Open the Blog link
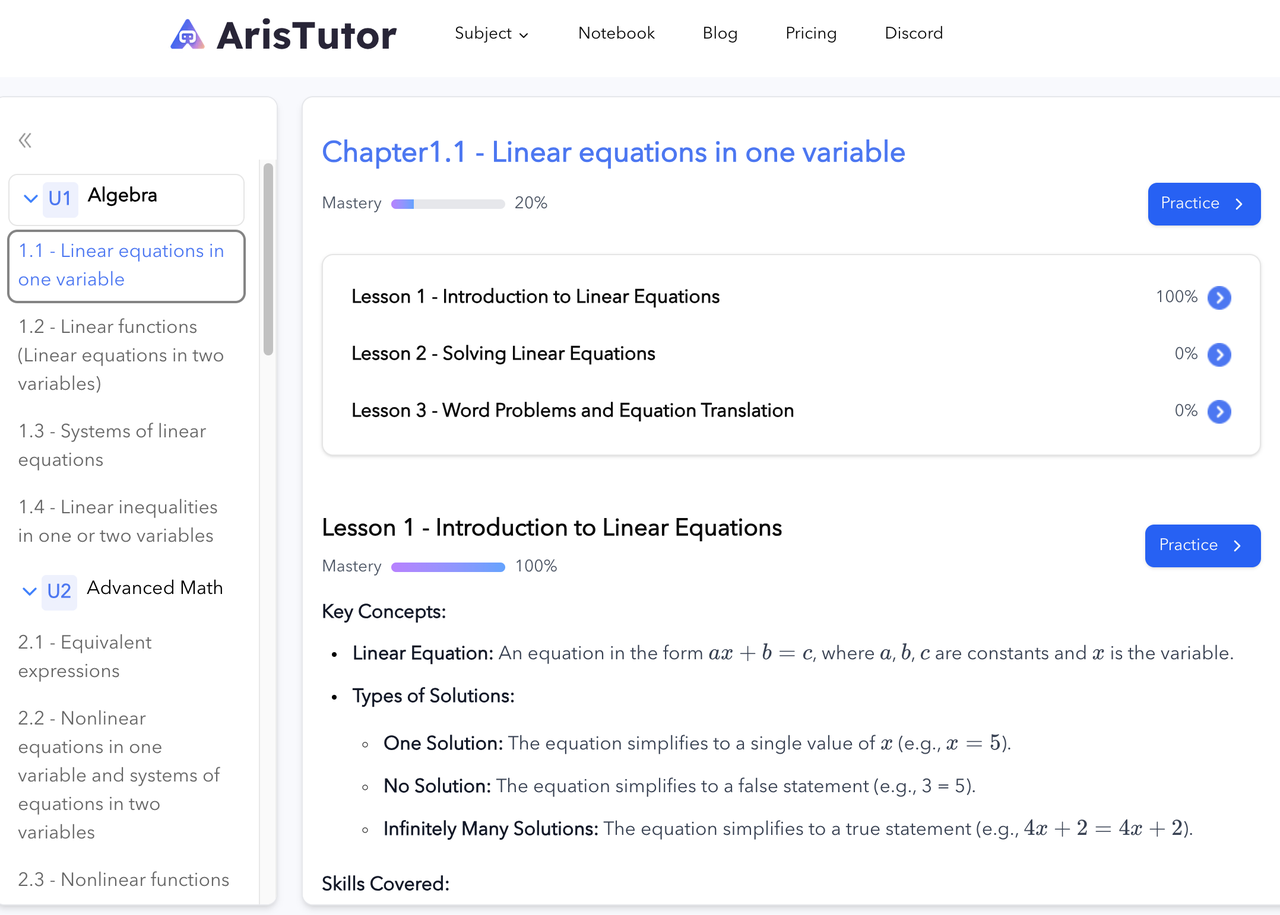Screen dimensions: 1280x915 click(720, 33)
